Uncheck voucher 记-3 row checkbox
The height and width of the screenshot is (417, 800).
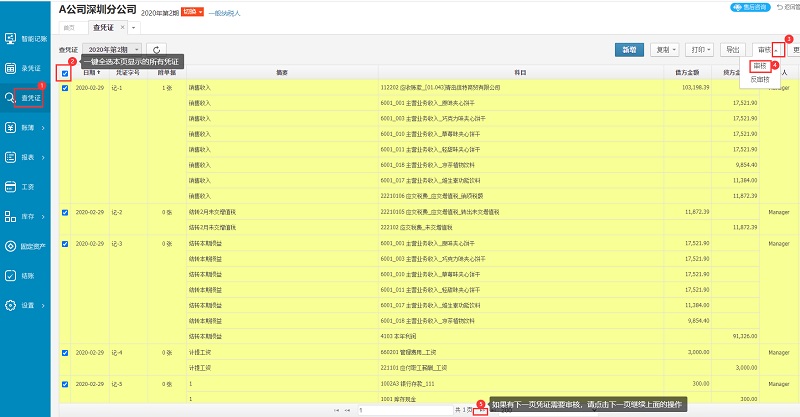[66, 243]
